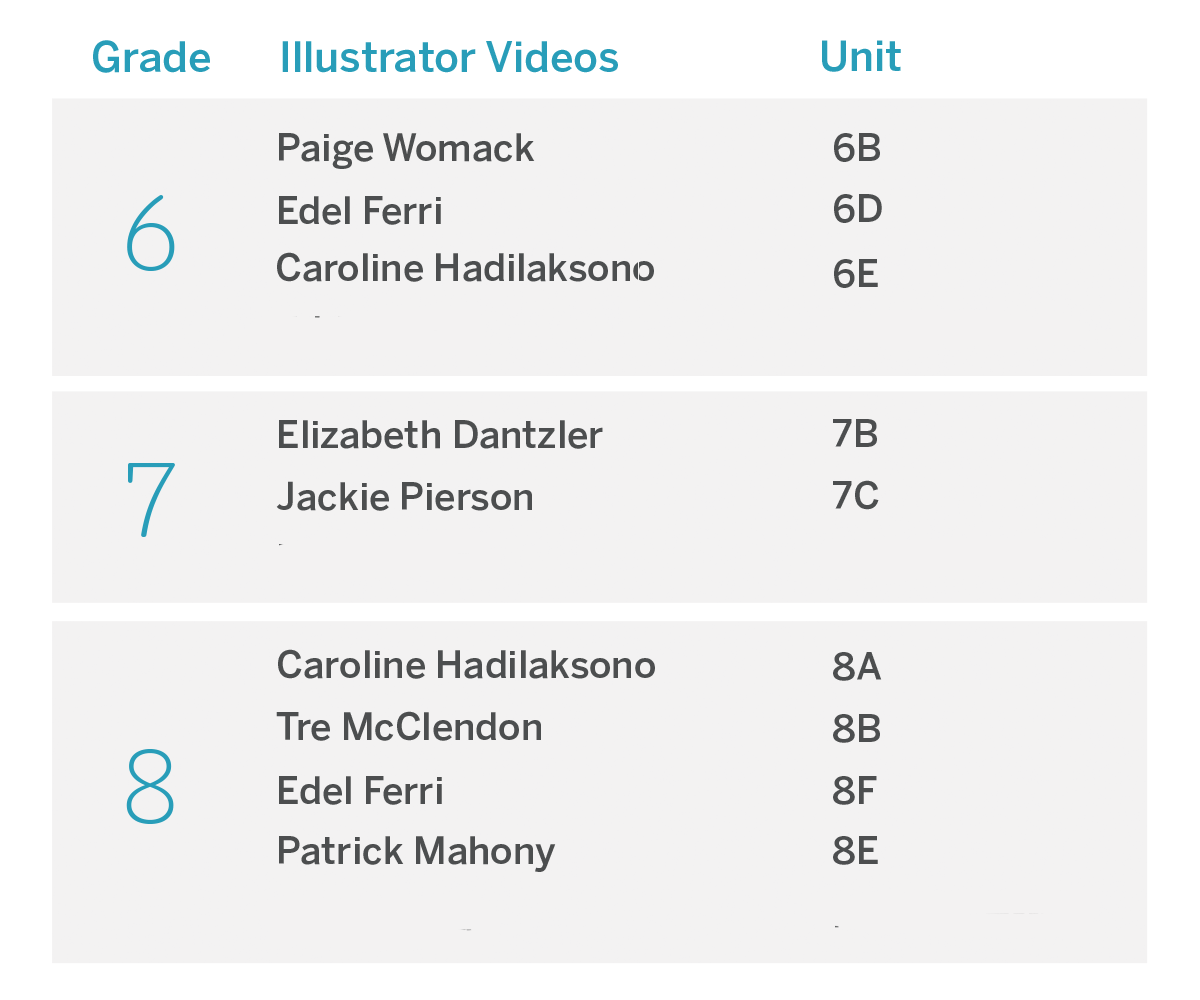Click the large grade 8 numeral

point(150,787)
